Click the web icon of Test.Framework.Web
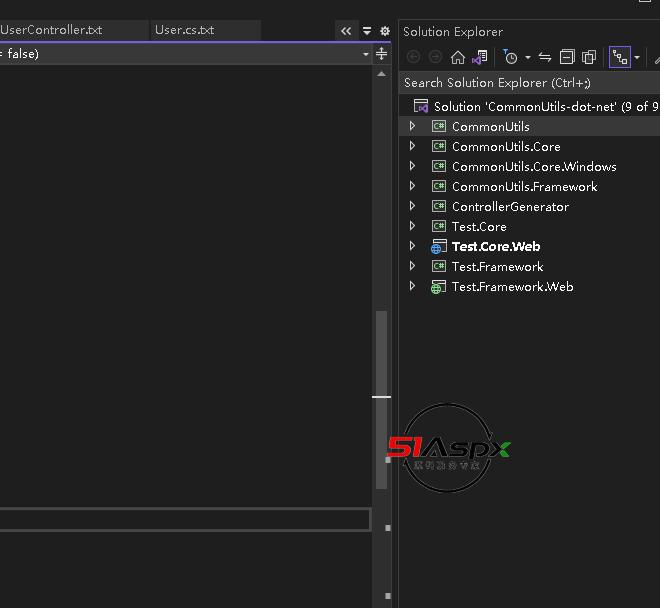Screen dimensions: 660x608 click(438, 287)
